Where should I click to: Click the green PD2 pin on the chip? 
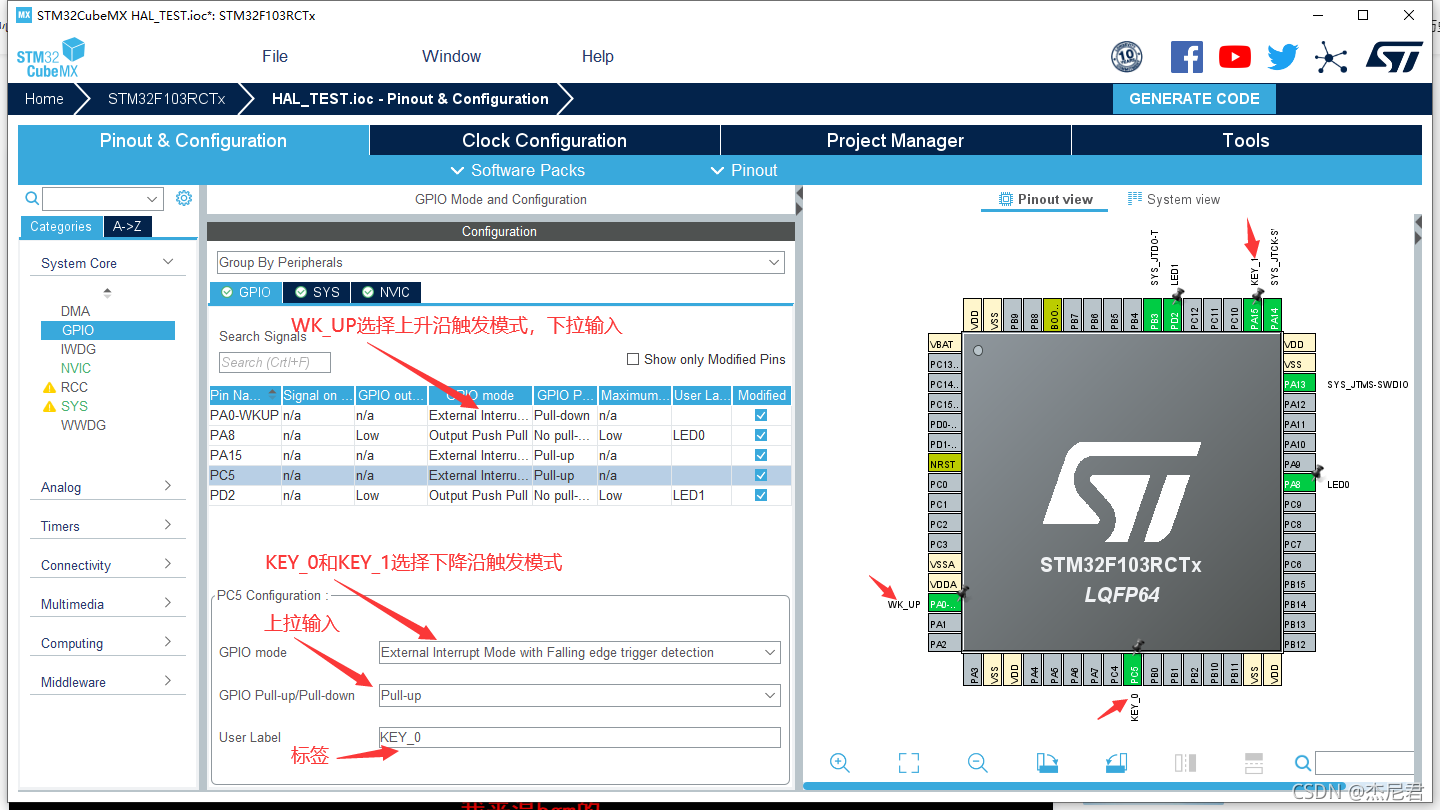click(x=1174, y=313)
